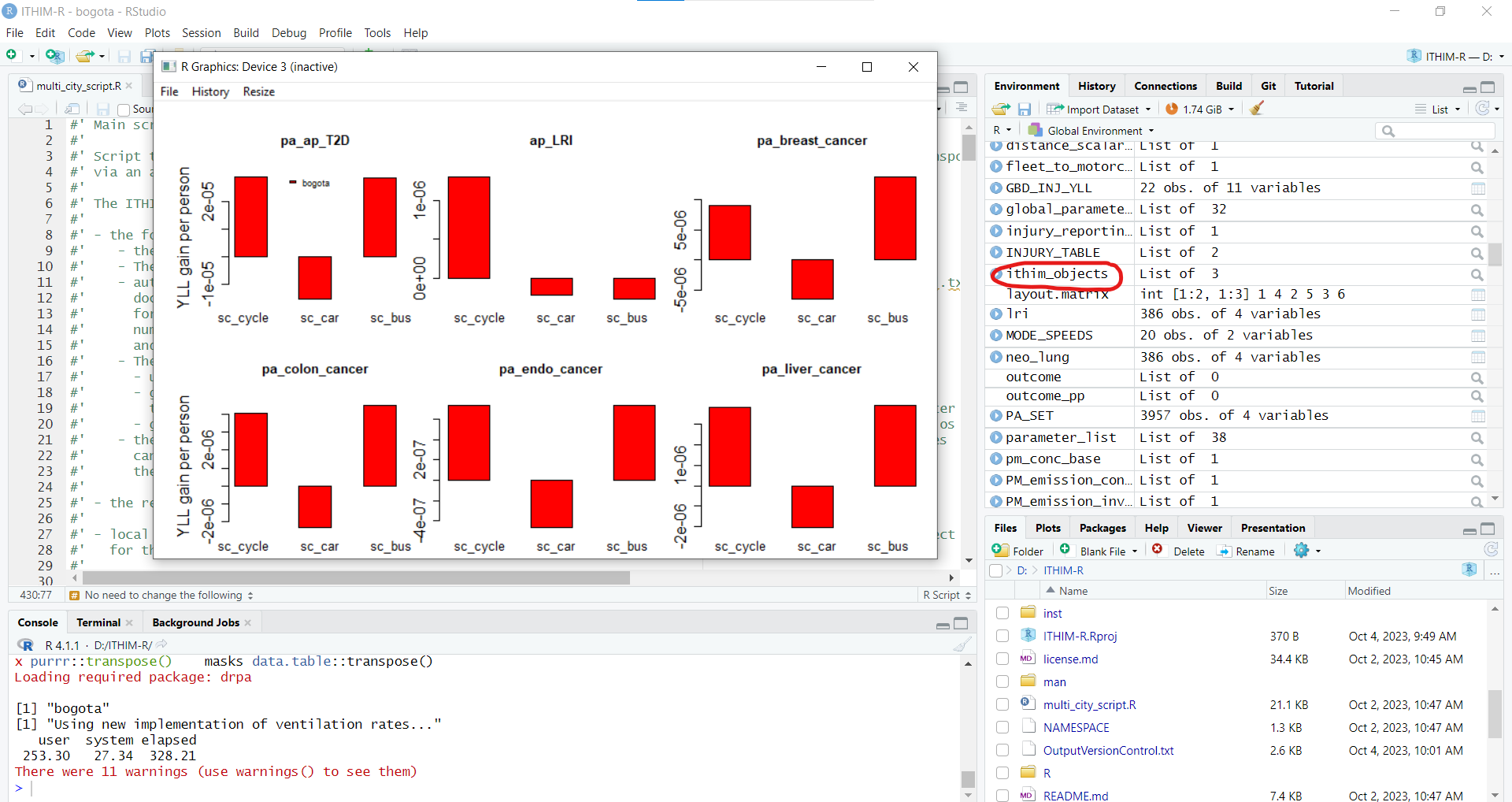The height and width of the screenshot is (802, 1512).
Task: Click the Save workspace disk icon in Environment
Action: [1025, 109]
